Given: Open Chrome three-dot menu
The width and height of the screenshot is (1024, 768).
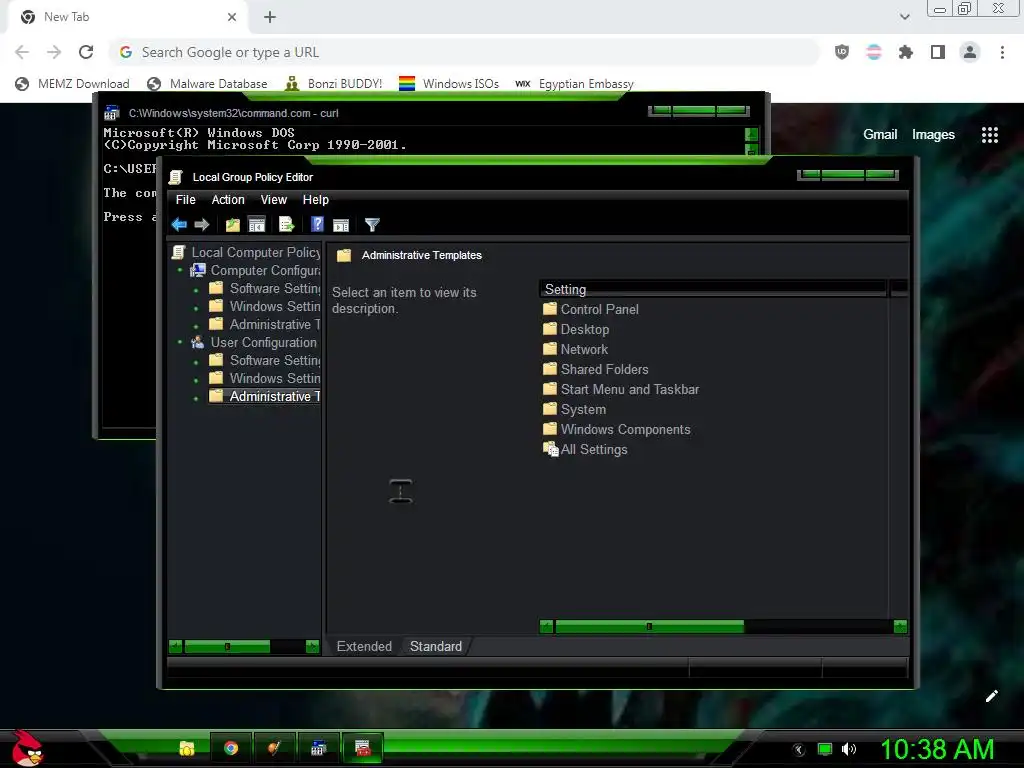Looking at the screenshot, I should coord(1002,52).
